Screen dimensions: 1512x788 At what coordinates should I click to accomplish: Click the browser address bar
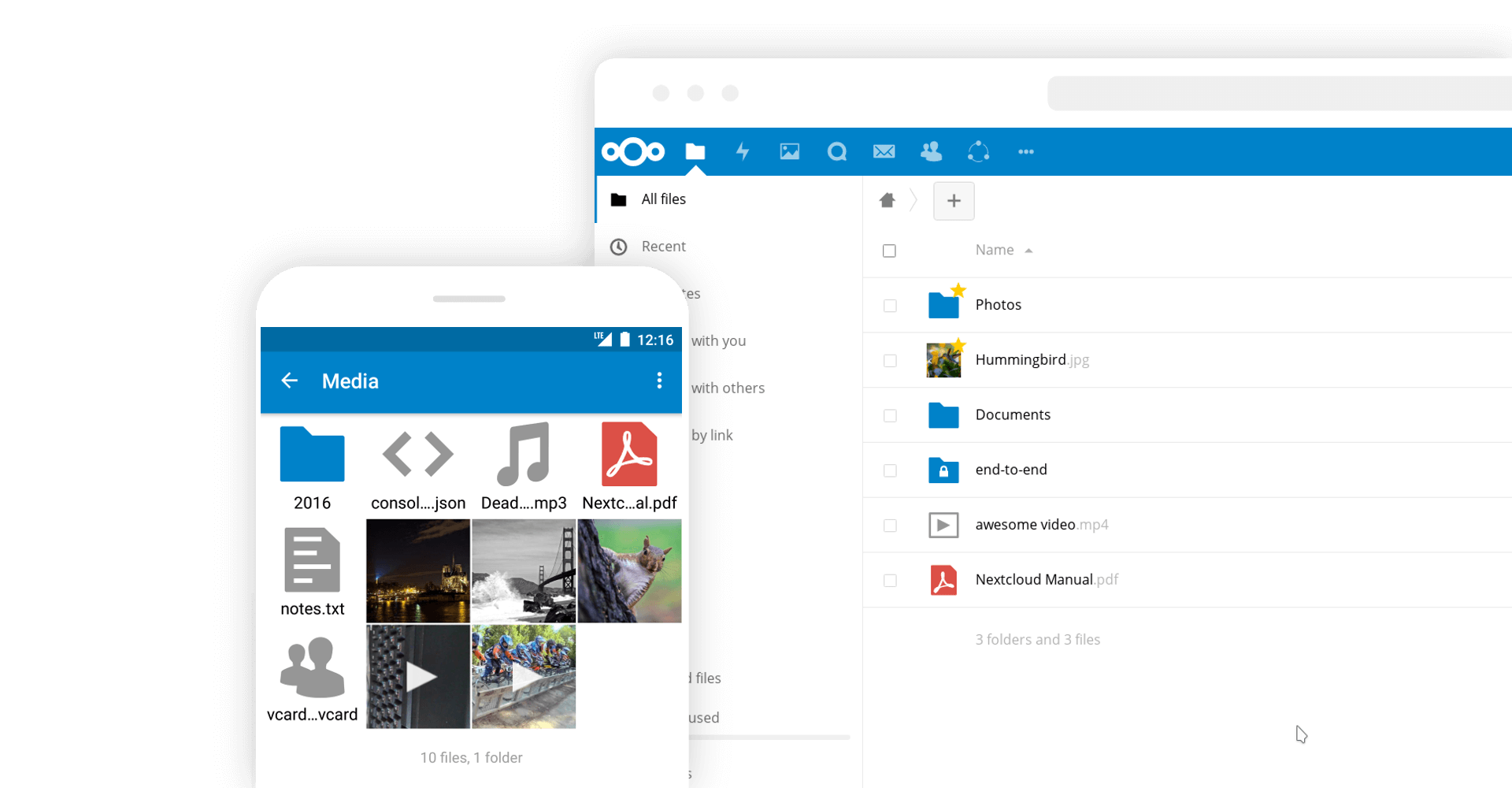click(x=1280, y=94)
